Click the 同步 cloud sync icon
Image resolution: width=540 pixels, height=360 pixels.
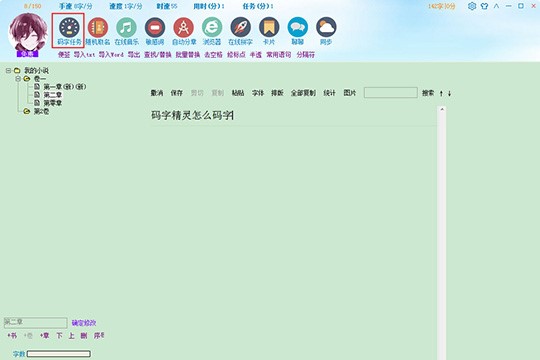[x=326, y=28]
